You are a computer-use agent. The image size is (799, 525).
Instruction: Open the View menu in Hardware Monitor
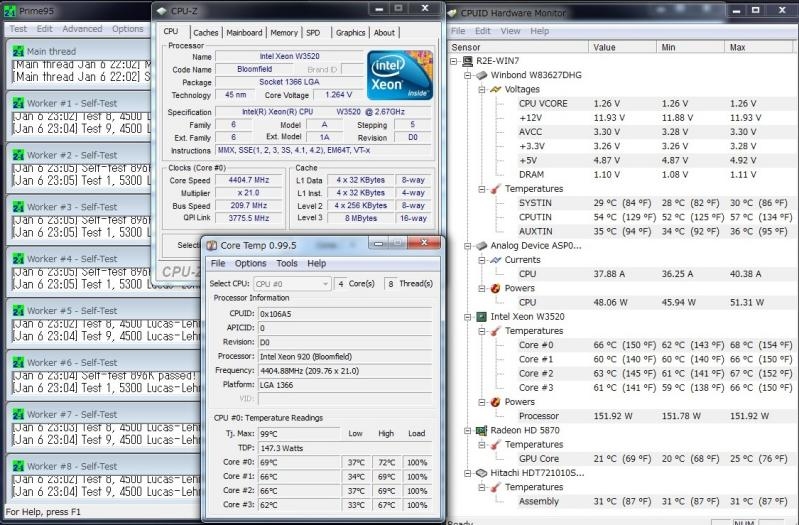[x=510, y=31]
